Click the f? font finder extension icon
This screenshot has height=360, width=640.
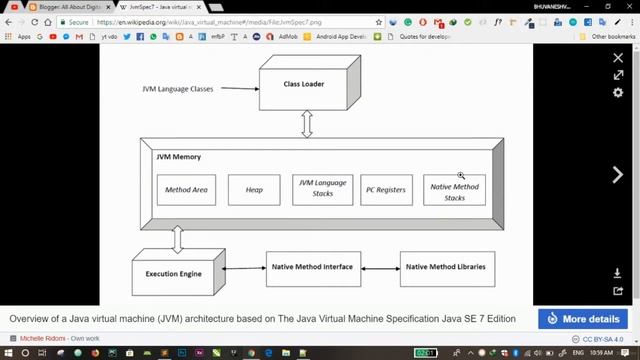tap(498, 22)
